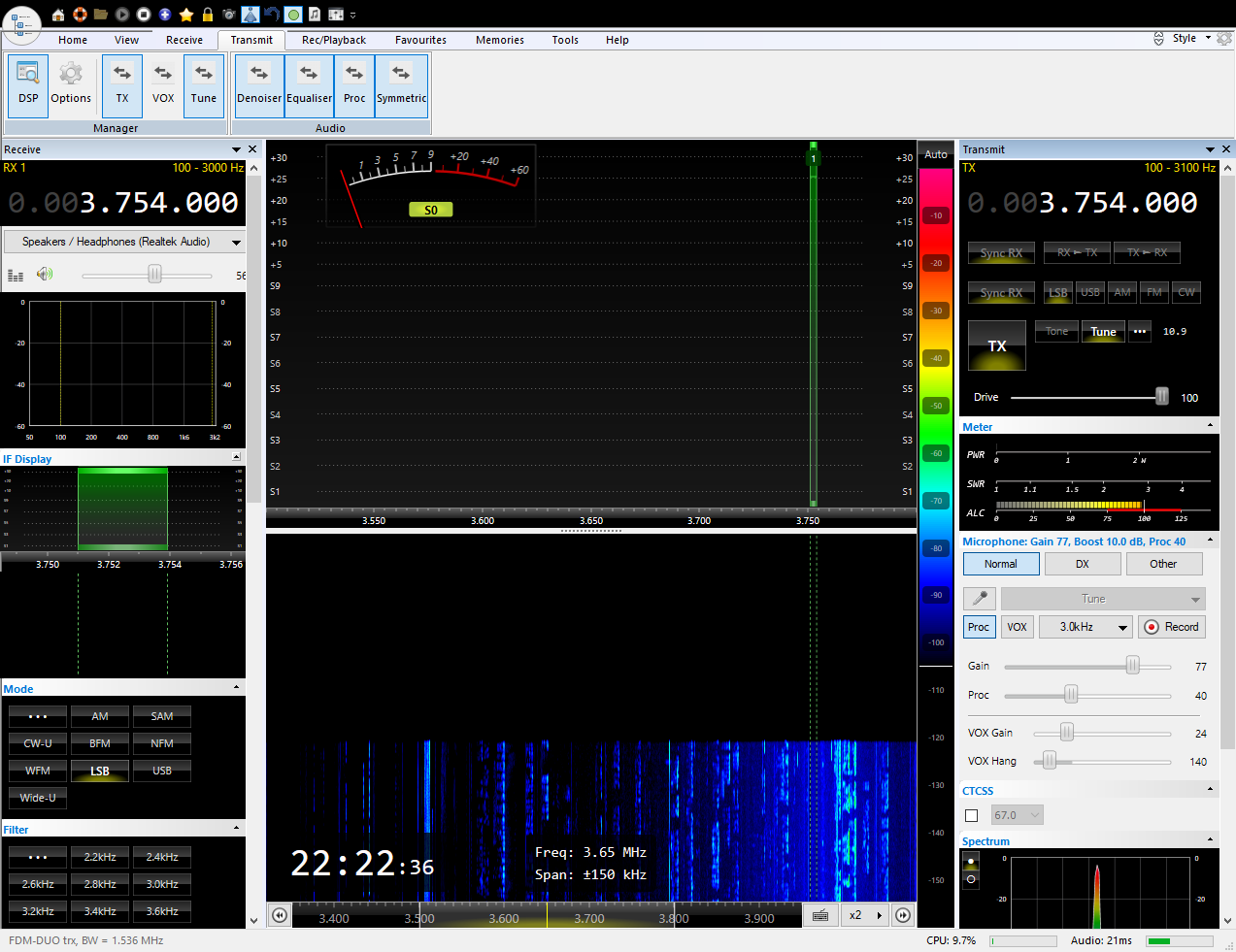Viewport: 1236px width, 952px height.
Task: Select the 2.8kHz filter
Action: click(x=100, y=884)
